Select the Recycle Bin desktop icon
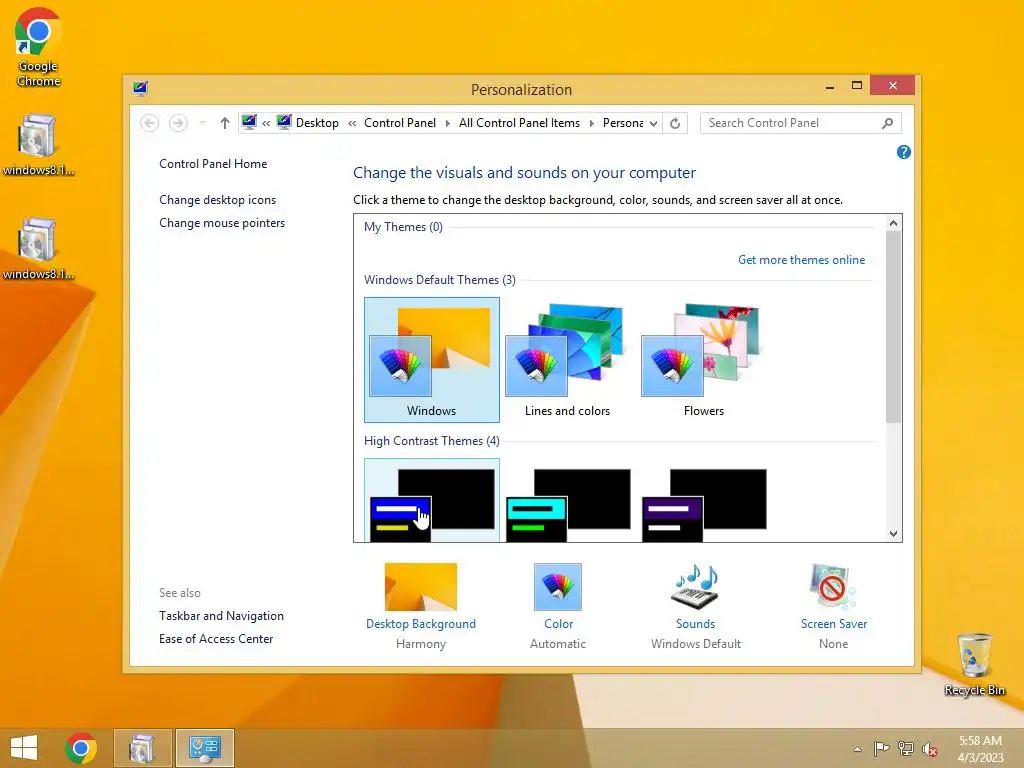Screen dimensions: 1024x768 click(974, 664)
